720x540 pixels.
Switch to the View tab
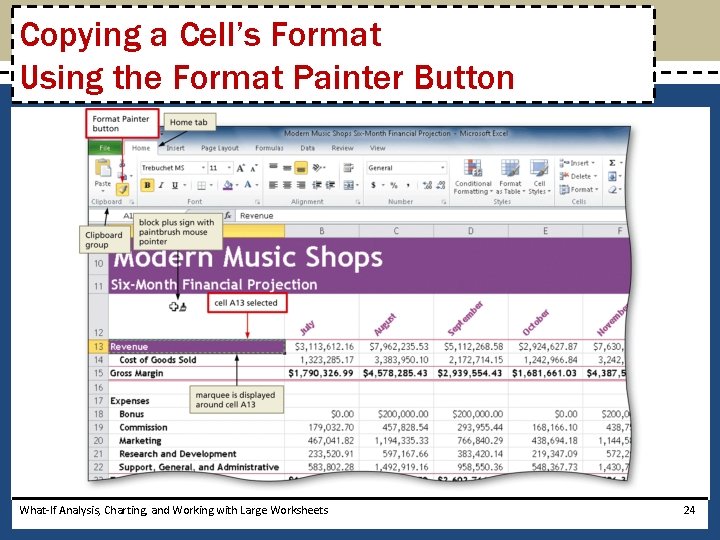pos(377,148)
